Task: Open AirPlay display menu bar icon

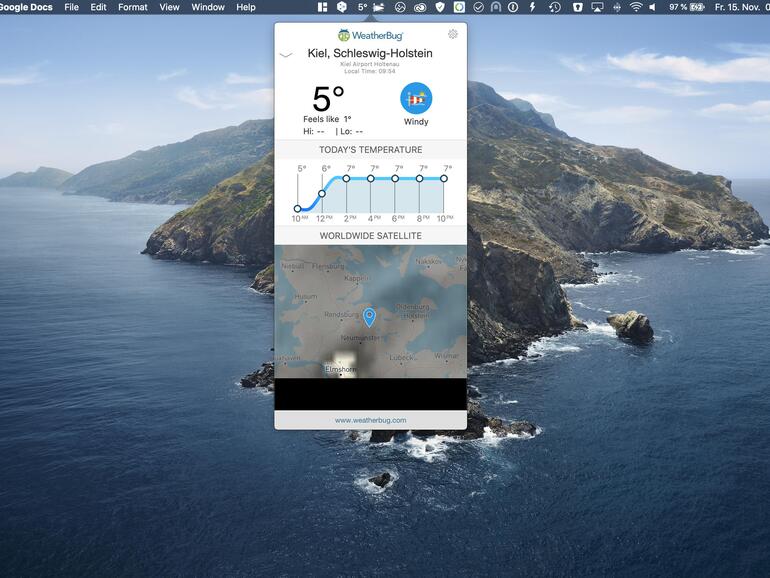Action: [x=598, y=7]
